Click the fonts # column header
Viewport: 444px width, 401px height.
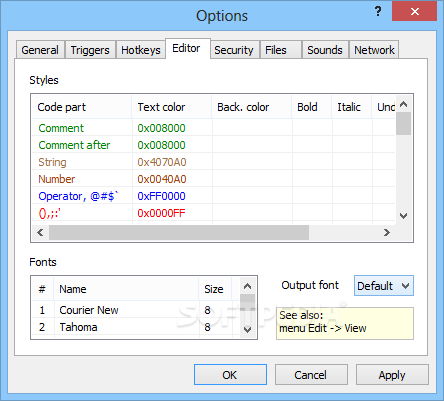[43, 289]
